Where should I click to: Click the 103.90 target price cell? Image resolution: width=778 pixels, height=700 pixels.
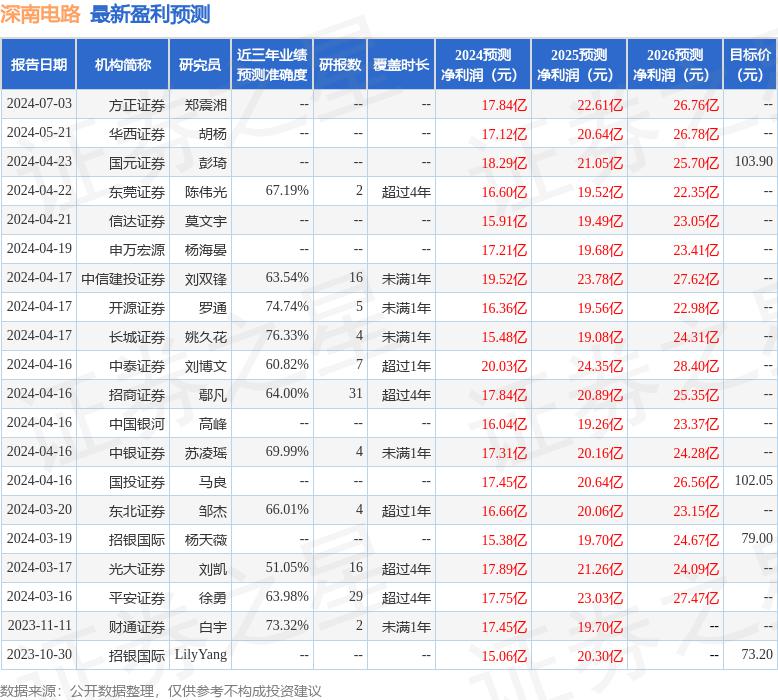coord(753,162)
